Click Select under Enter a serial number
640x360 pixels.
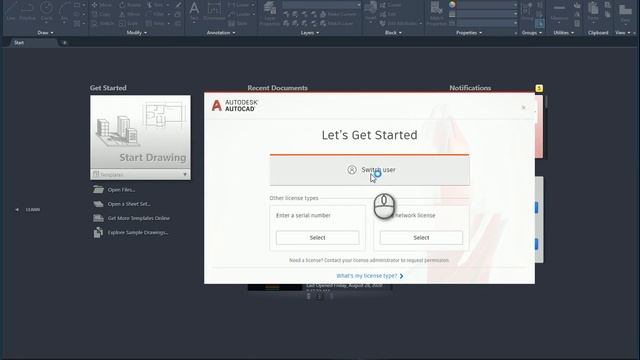(x=318, y=238)
